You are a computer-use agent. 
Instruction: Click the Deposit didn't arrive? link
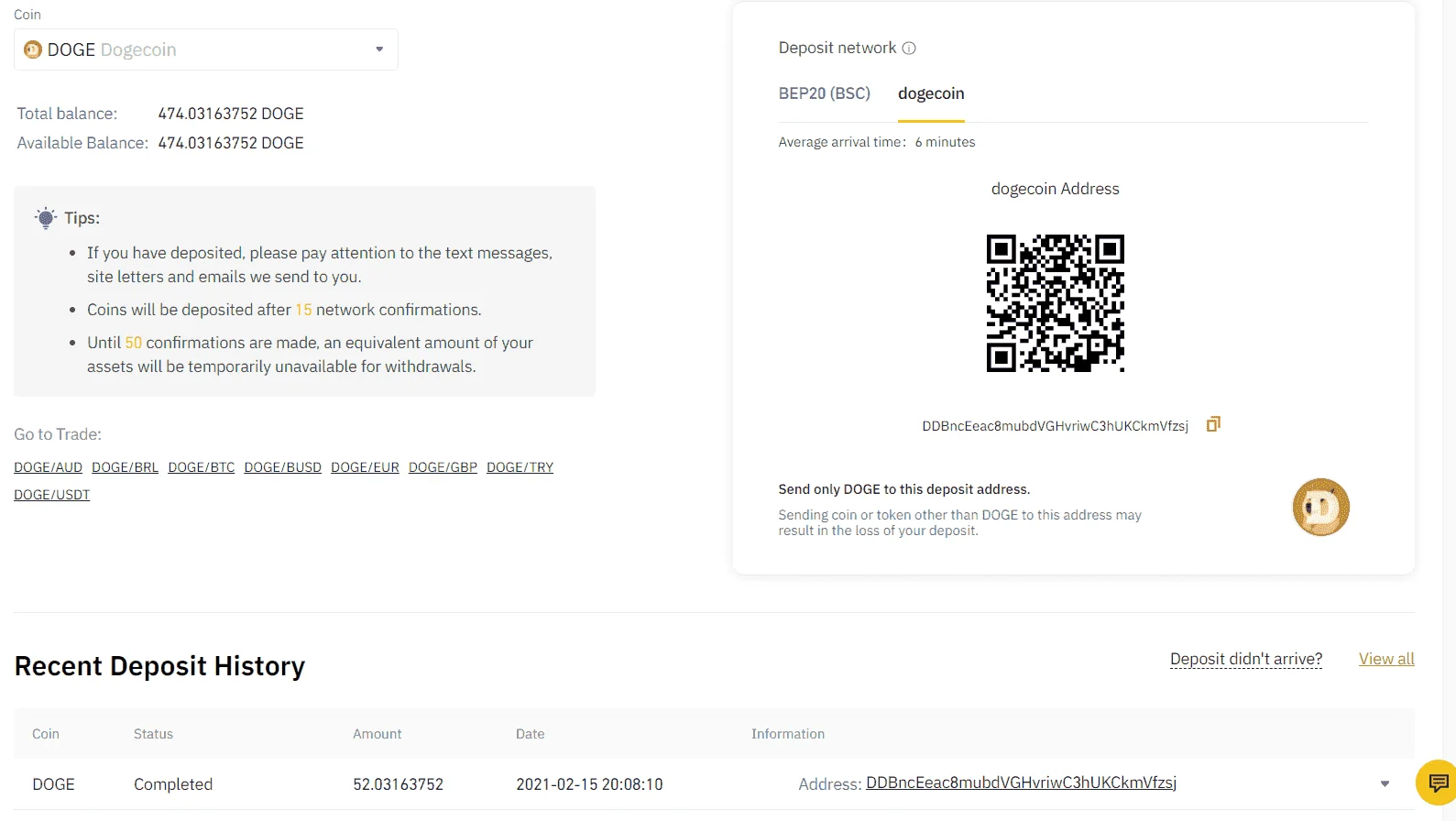[x=1246, y=659]
